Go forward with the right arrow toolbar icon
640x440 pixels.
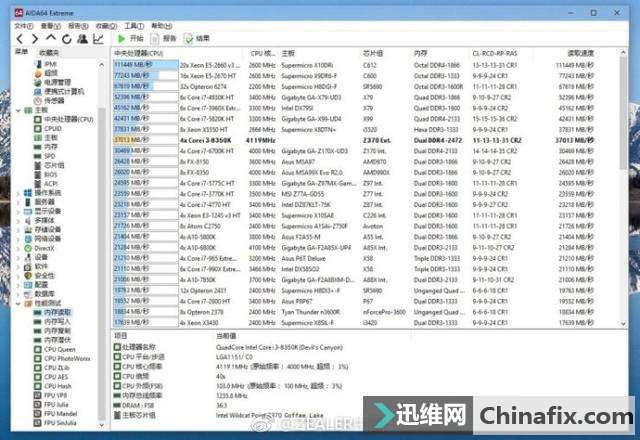click(35, 39)
